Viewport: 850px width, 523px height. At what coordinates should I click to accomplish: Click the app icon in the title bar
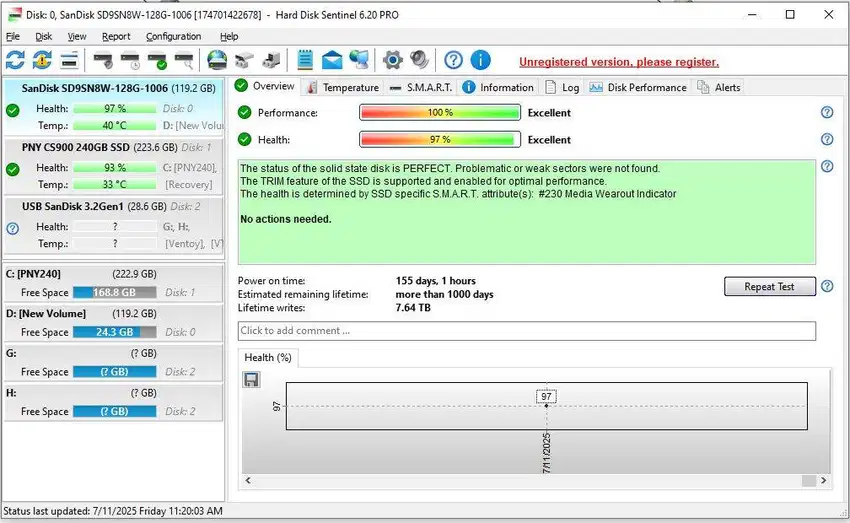pos(15,15)
